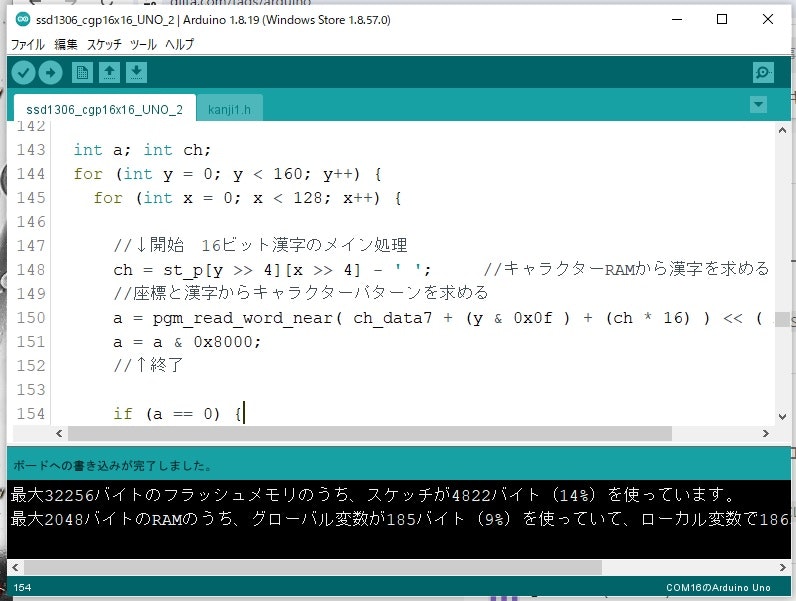Open the スケッチ menu
Screen dimensions: 796x601
[104, 45]
